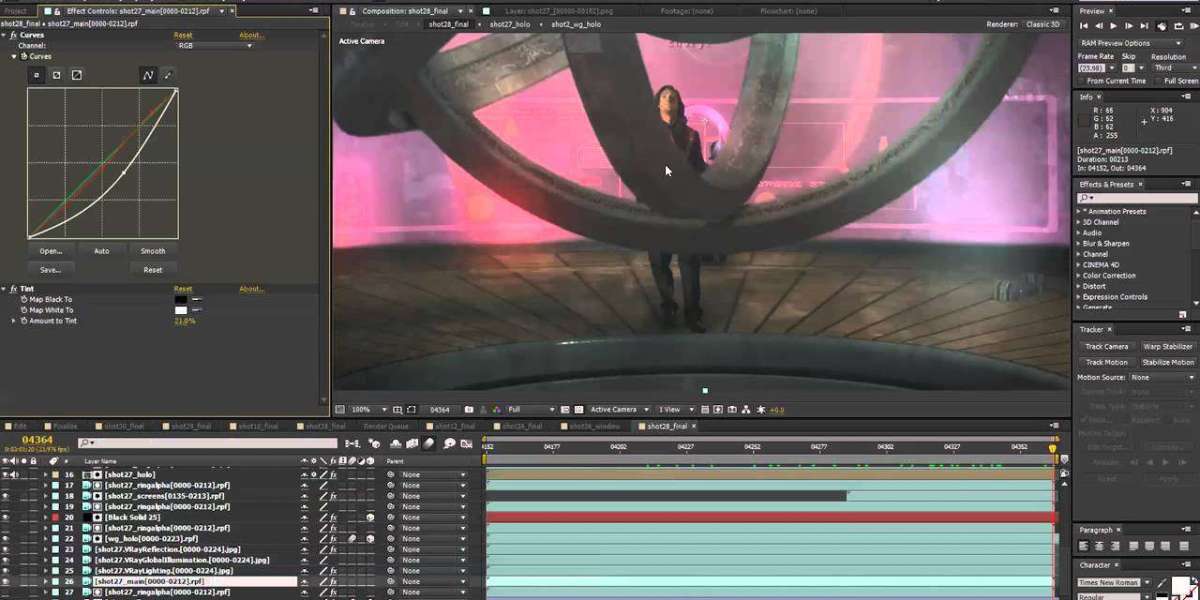Click the Auto button under Curves

[x=101, y=251]
